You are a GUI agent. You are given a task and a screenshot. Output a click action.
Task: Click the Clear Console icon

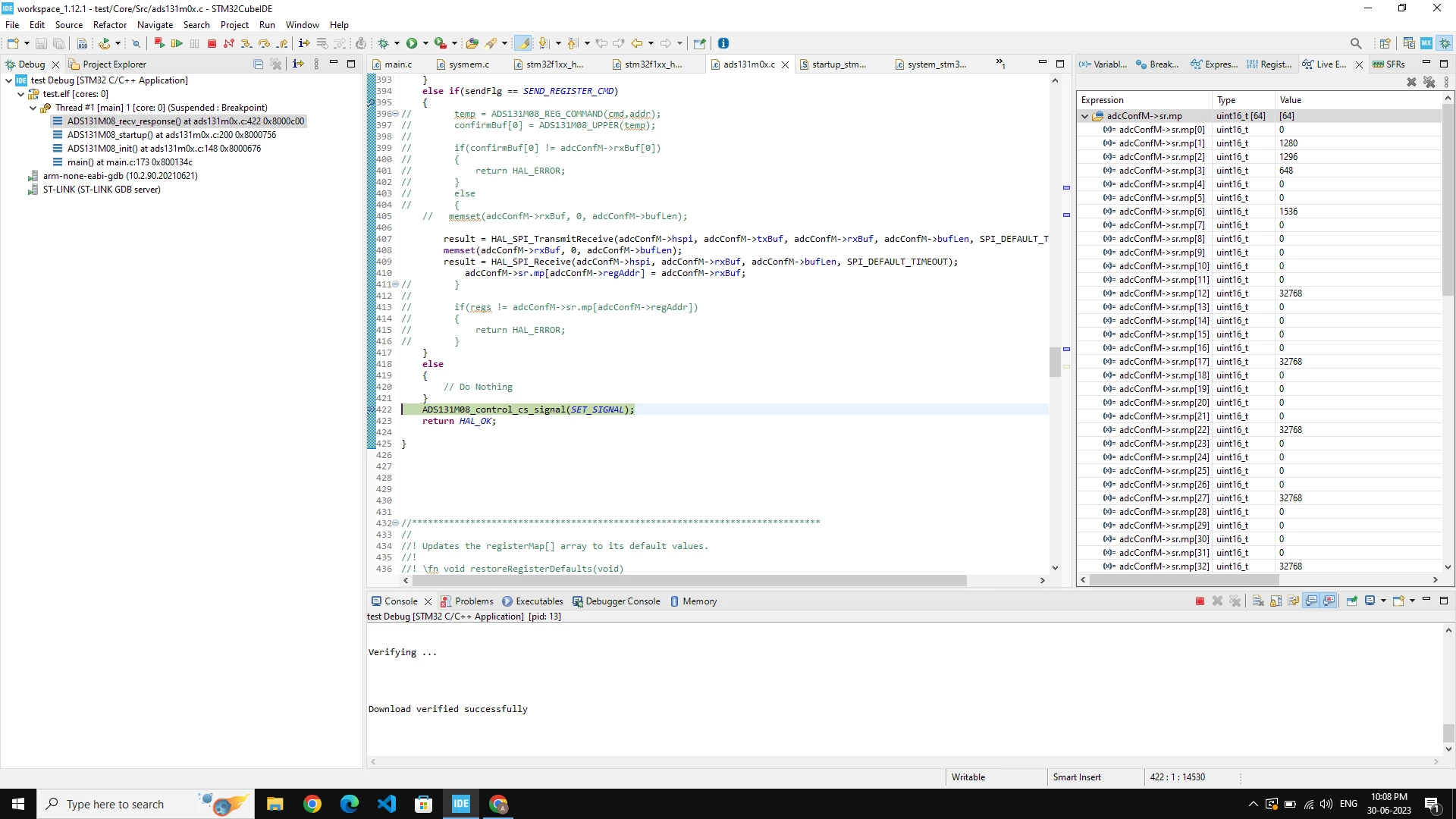tap(1258, 601)
